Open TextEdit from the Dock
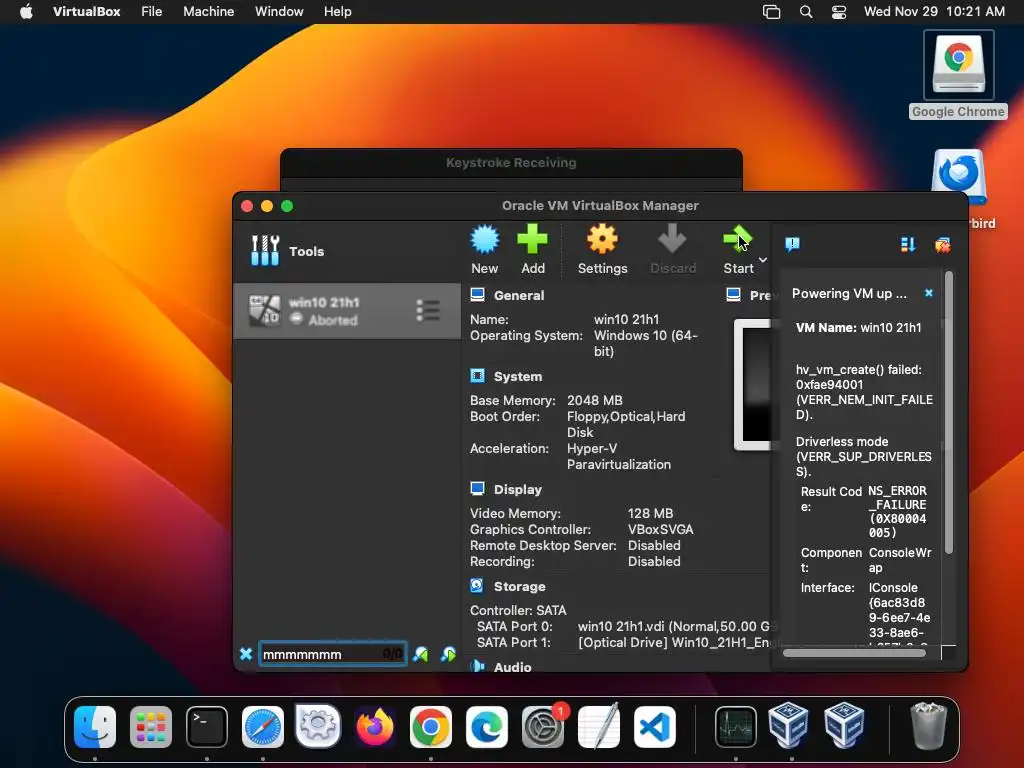 pyautogui.click(x=598, y=726)
